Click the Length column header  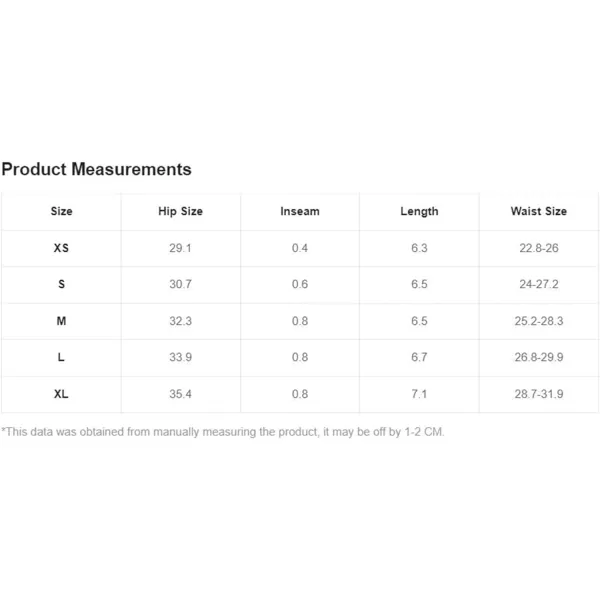(419, 212)
